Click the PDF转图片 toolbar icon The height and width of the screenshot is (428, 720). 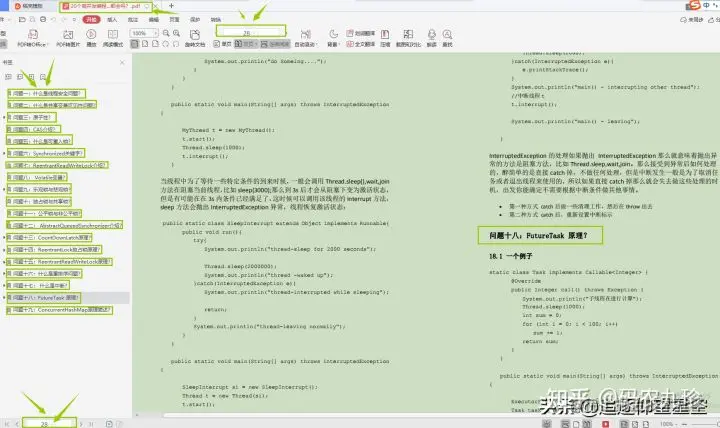pyautogui.click(x=68, y=35)
